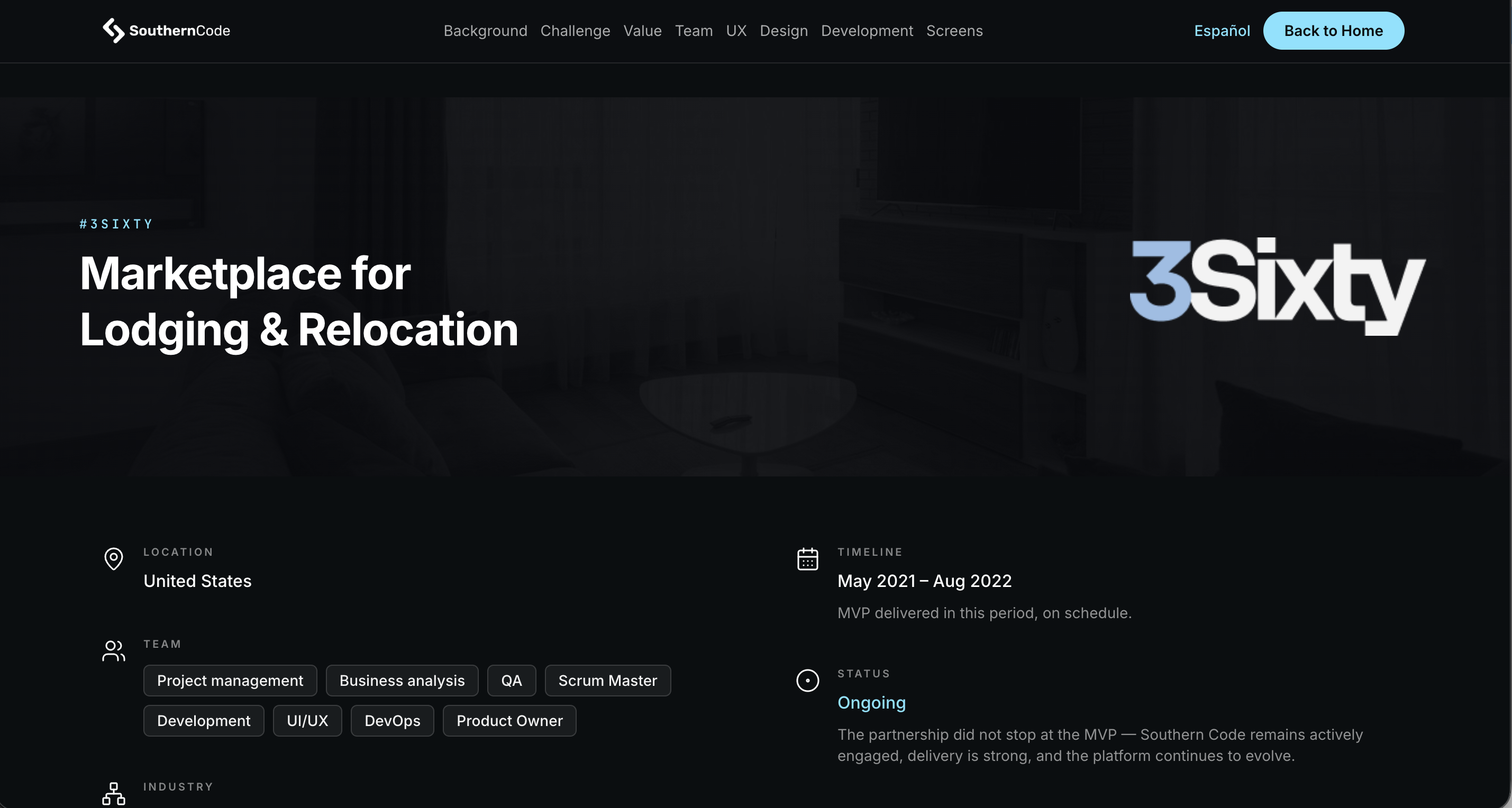This screenshot has height=808, width=1512.
Task: Click the United States location text
Action: tap(197, 581)
